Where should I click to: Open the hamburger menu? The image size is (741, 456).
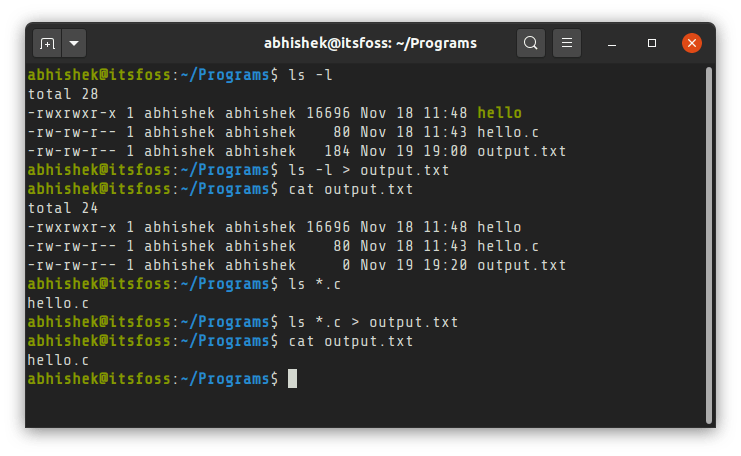click(567, 43)
